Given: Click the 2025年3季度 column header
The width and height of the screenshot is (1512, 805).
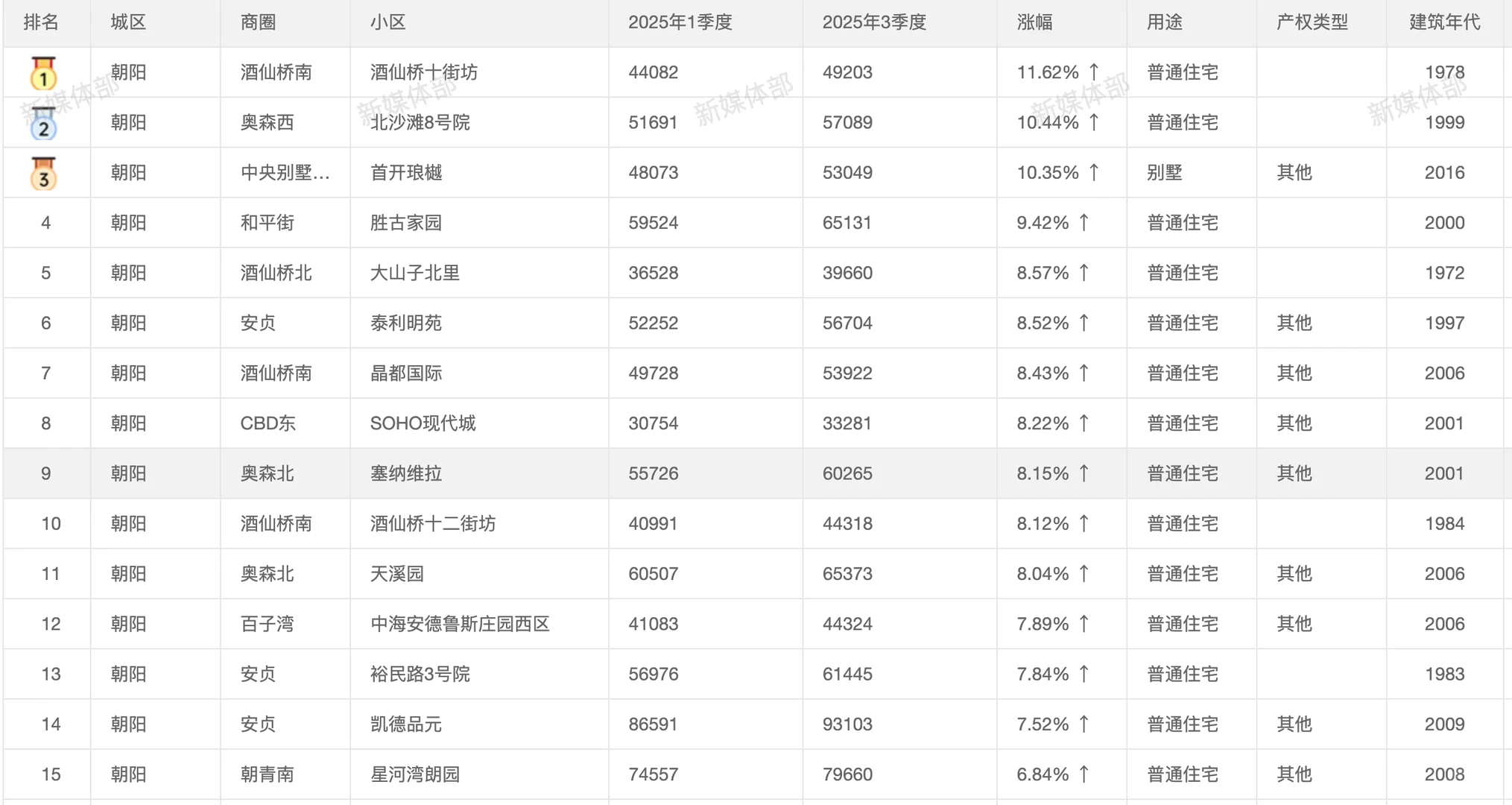Looking at the screenshot, I should click(874, 22).
